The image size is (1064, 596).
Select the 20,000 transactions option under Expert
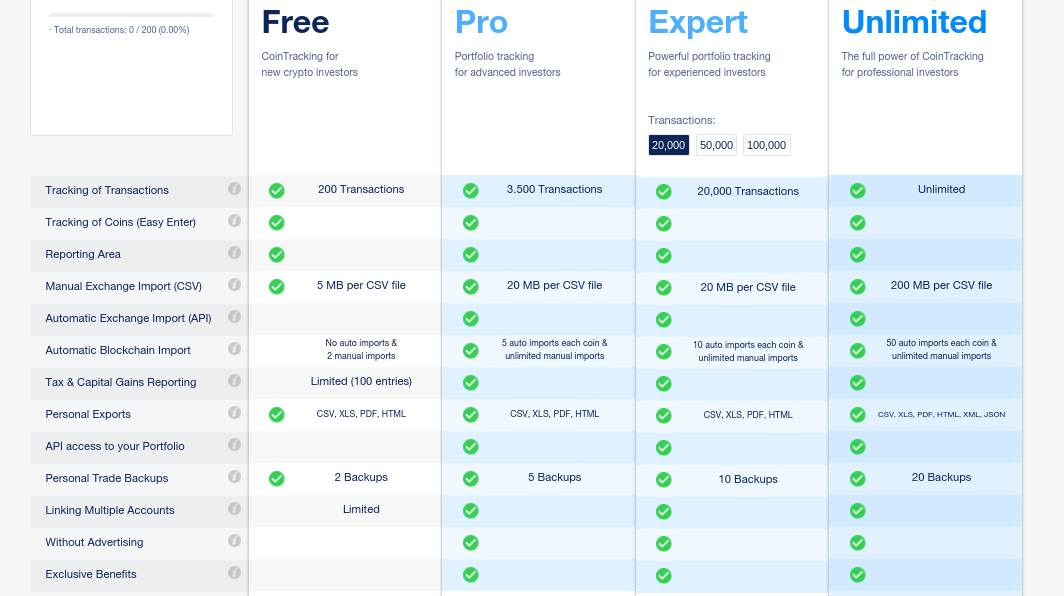point(668,145)
